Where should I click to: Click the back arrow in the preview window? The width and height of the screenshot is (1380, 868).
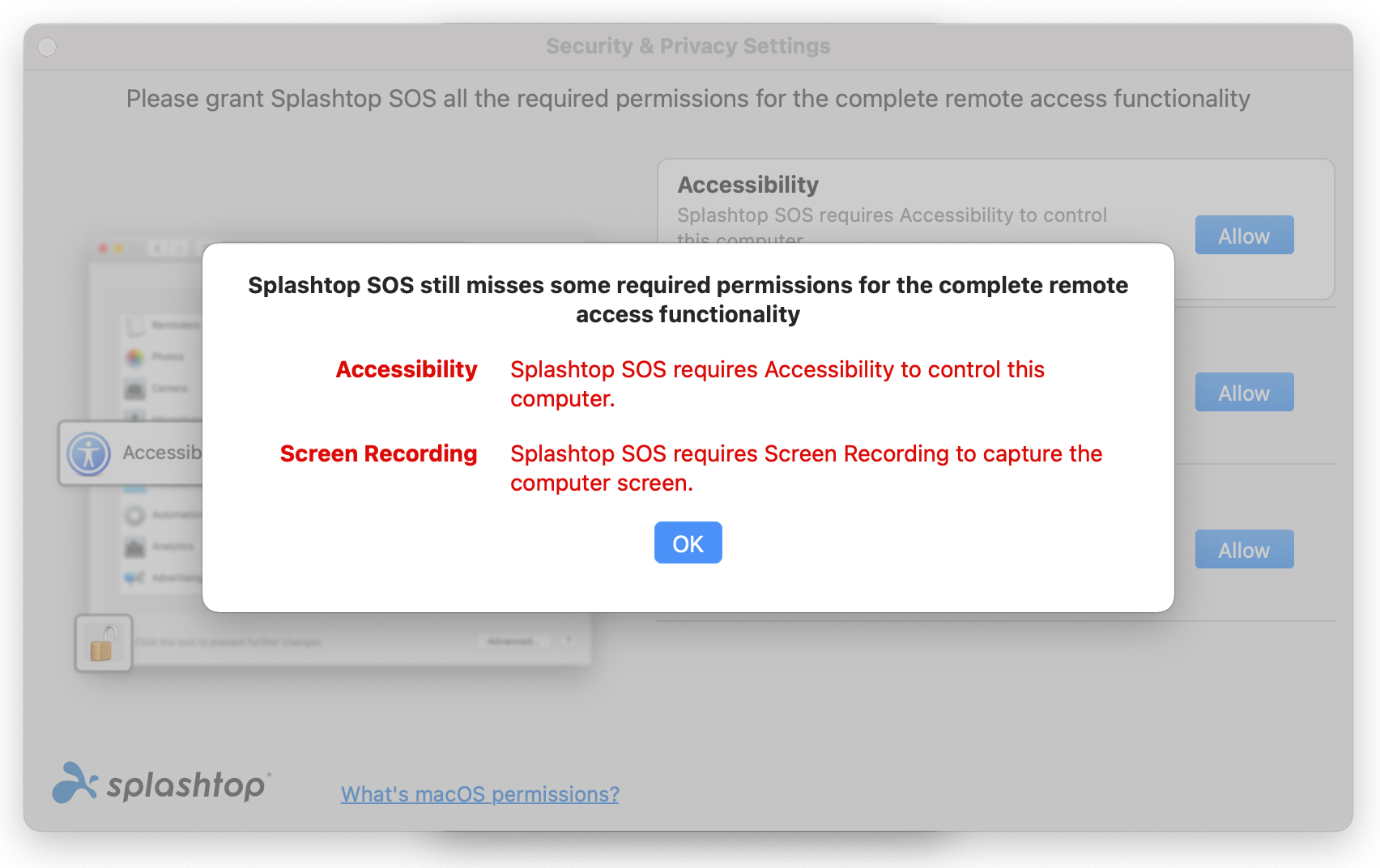coord(158,248)
